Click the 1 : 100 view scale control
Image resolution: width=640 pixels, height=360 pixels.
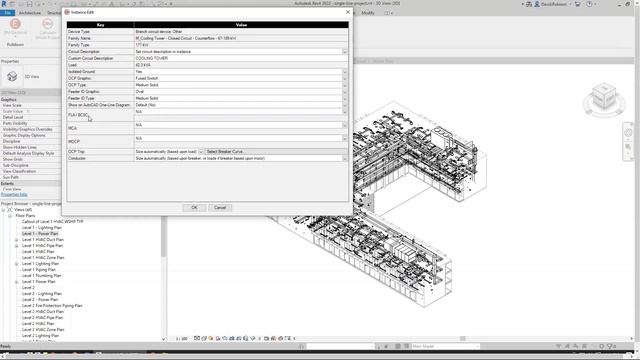(182, 339)
